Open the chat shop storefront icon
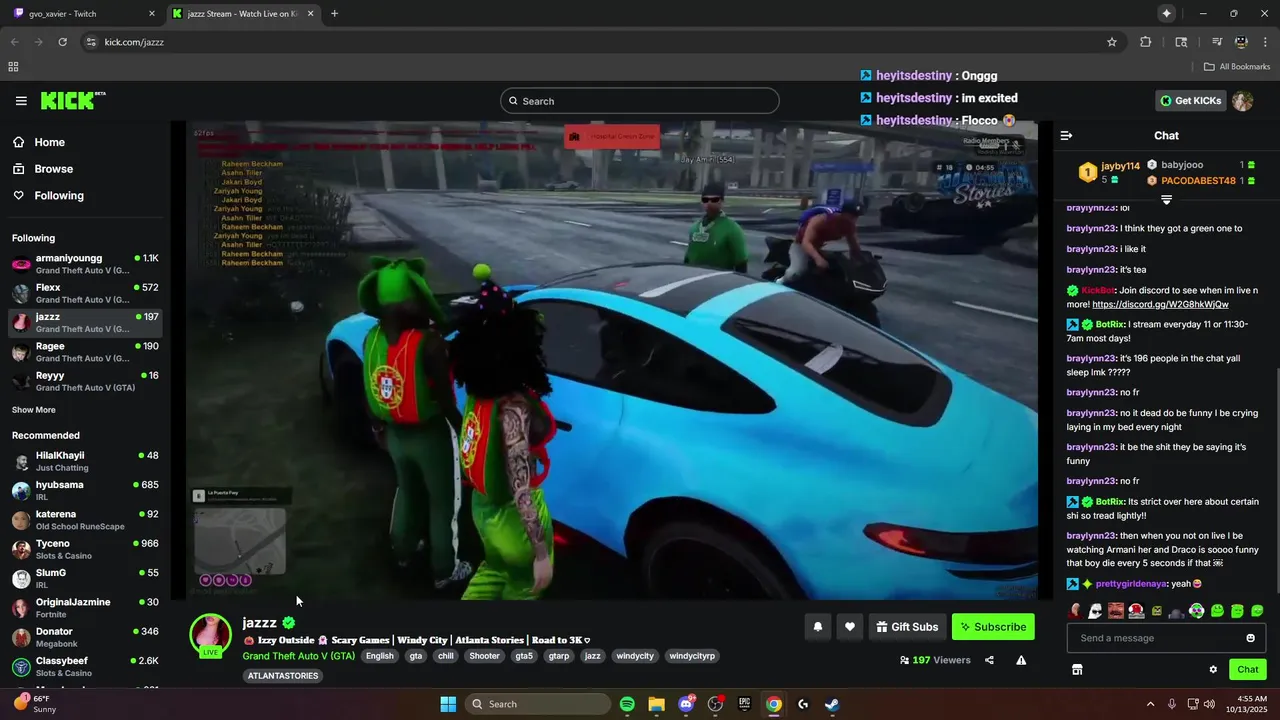1280x720 pixels. (x=1077, y=669)
